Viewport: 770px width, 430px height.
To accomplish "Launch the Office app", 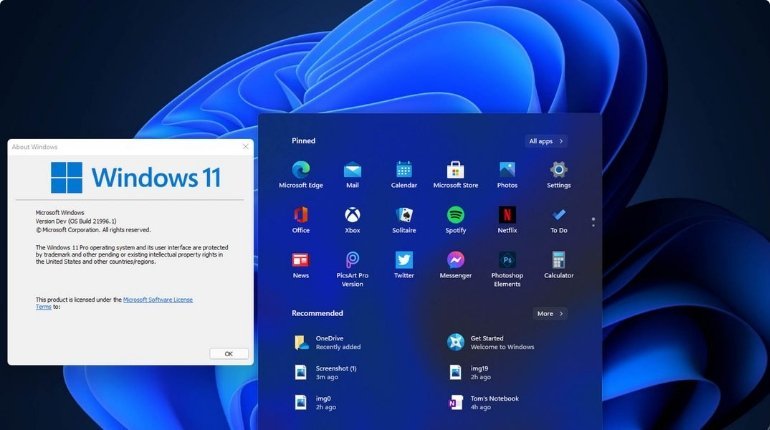I will (x=301, y=219).
